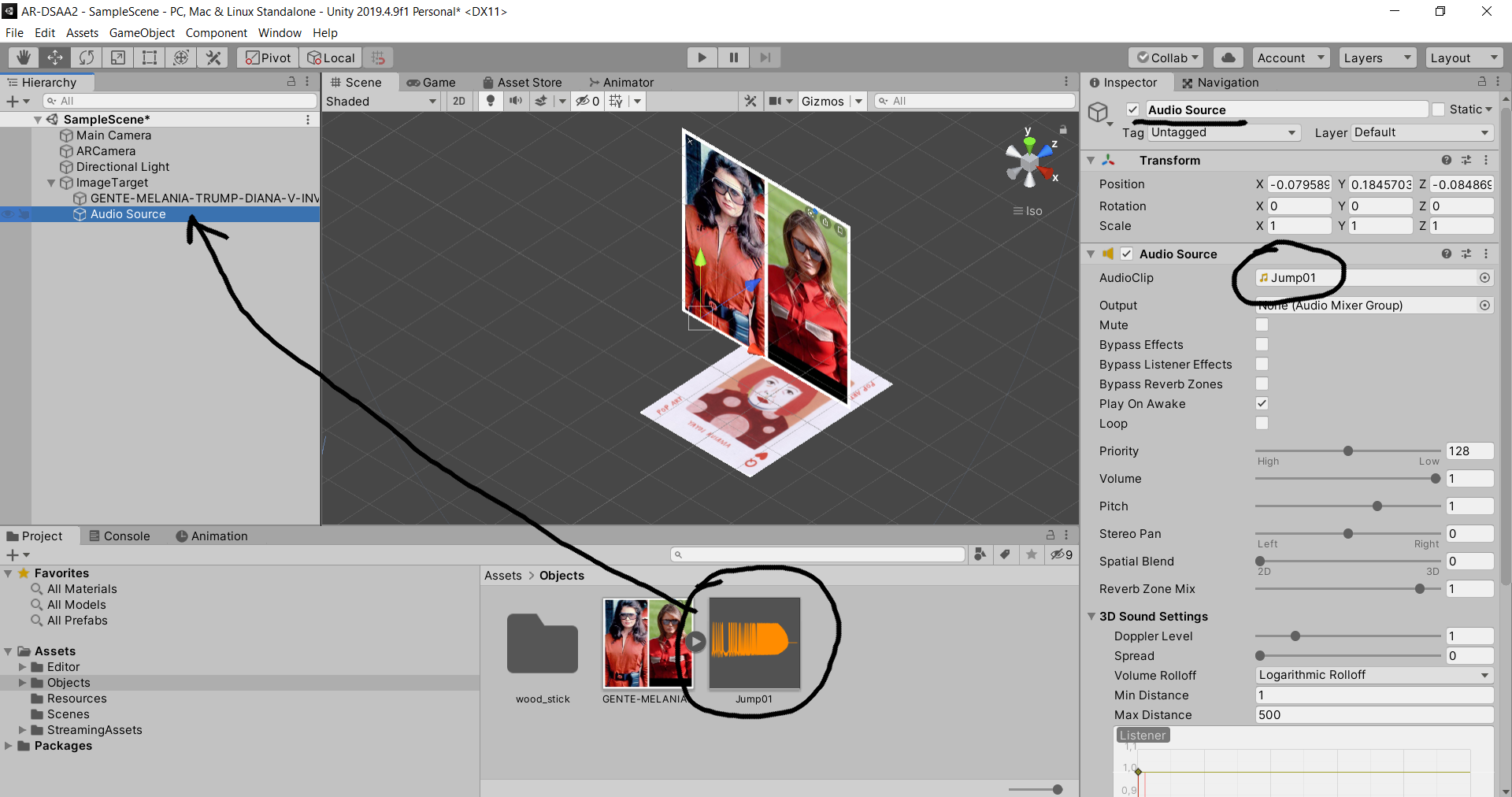1512x797 pixels.
Task: Select the Scale tool
Action: [118, 57]
